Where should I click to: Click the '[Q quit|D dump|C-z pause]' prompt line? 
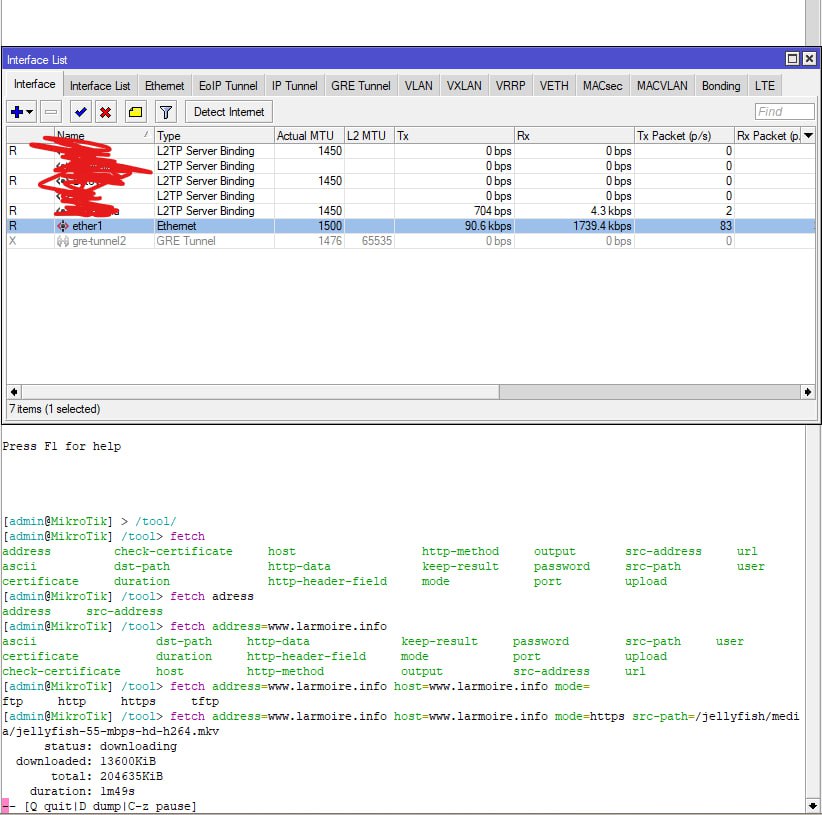click(110, 806)
